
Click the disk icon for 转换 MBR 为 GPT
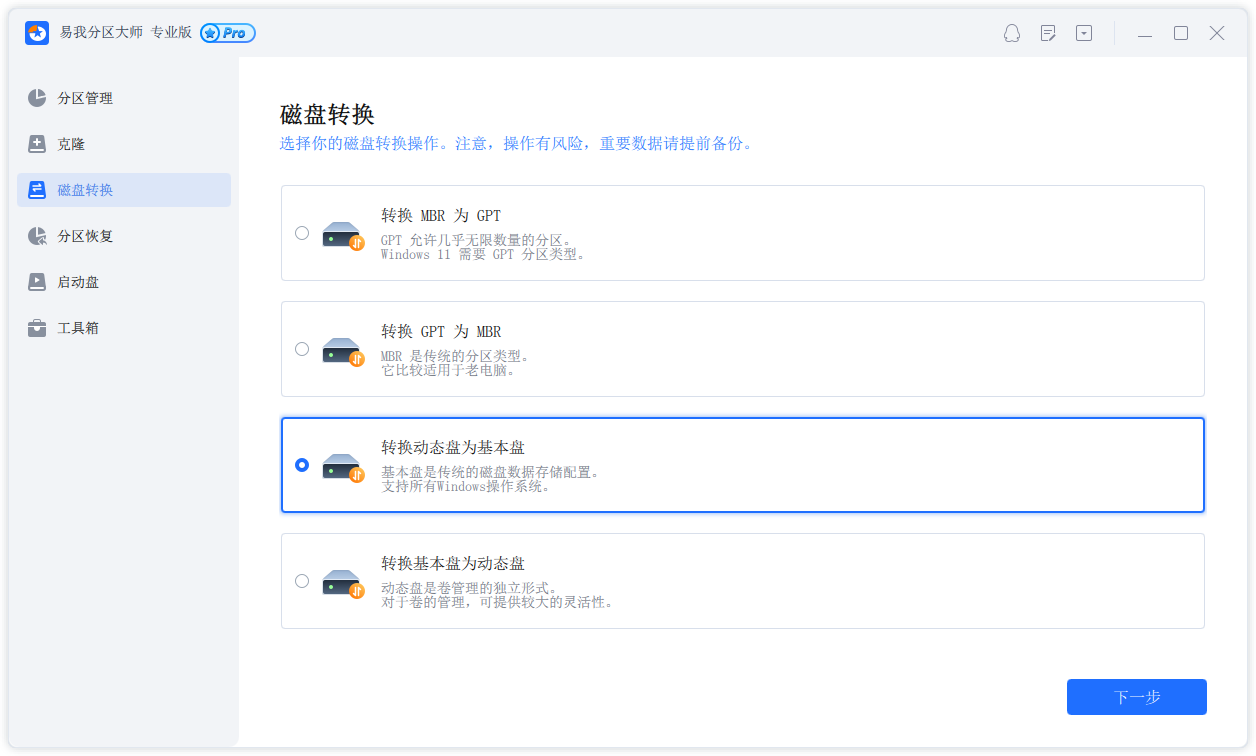(342, 235)
